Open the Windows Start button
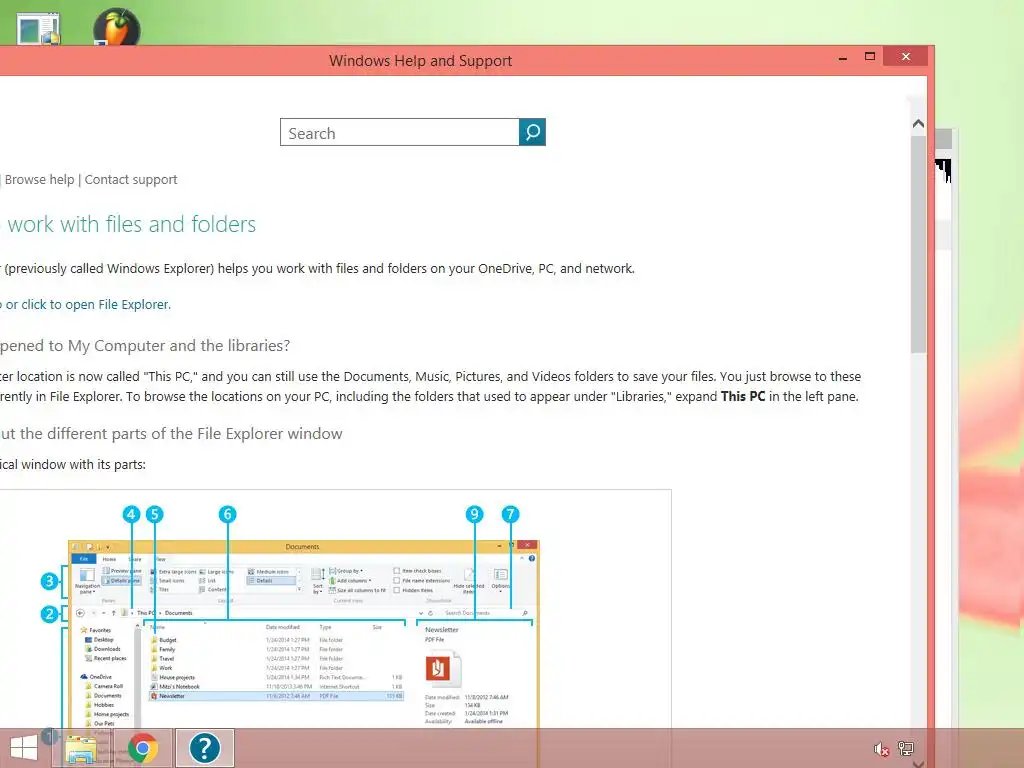The width and height of the screenshot is (1024, 768). coord(24,748)
